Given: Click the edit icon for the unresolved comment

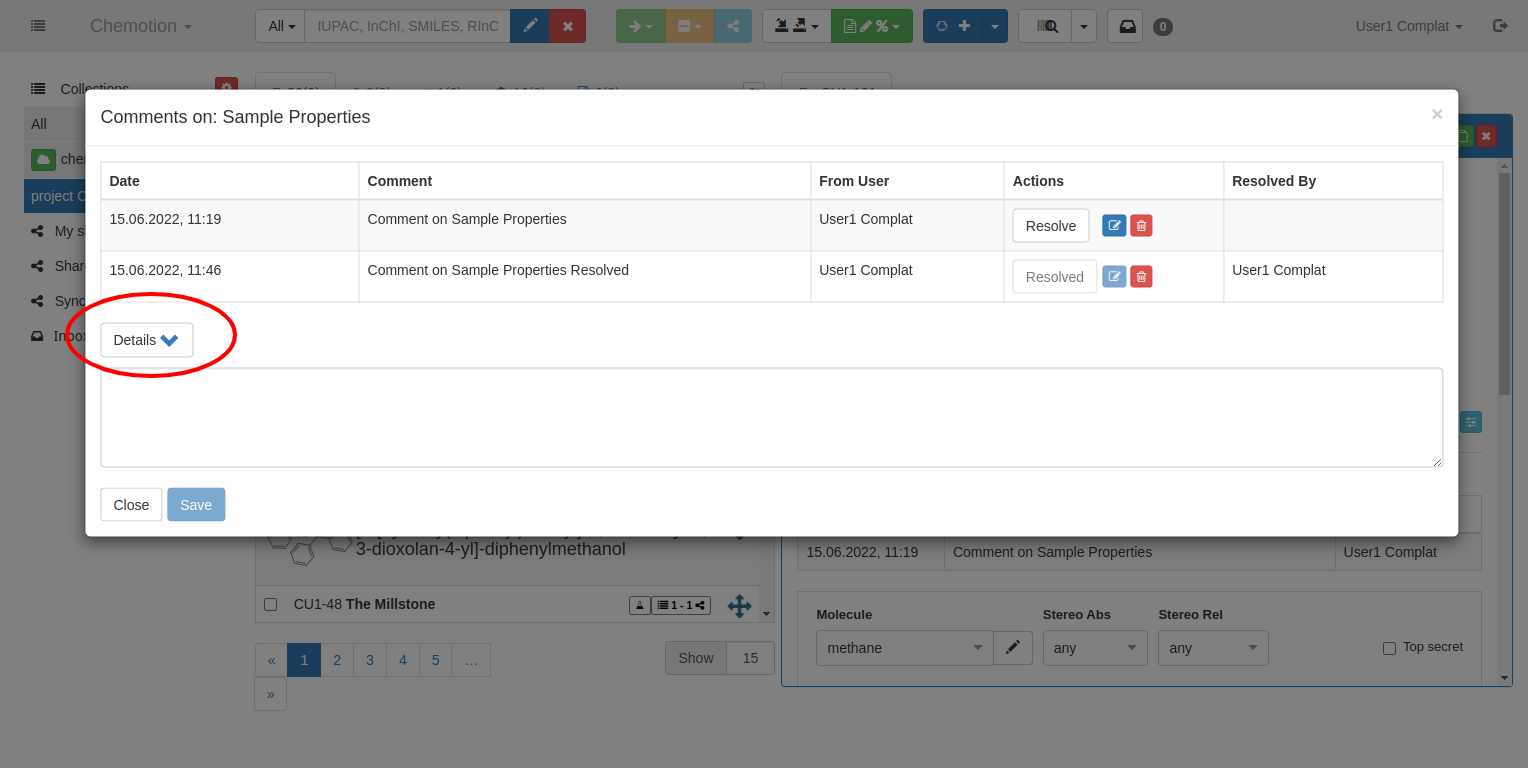Looking at the screenshot, I should (x=1114, y=226).
